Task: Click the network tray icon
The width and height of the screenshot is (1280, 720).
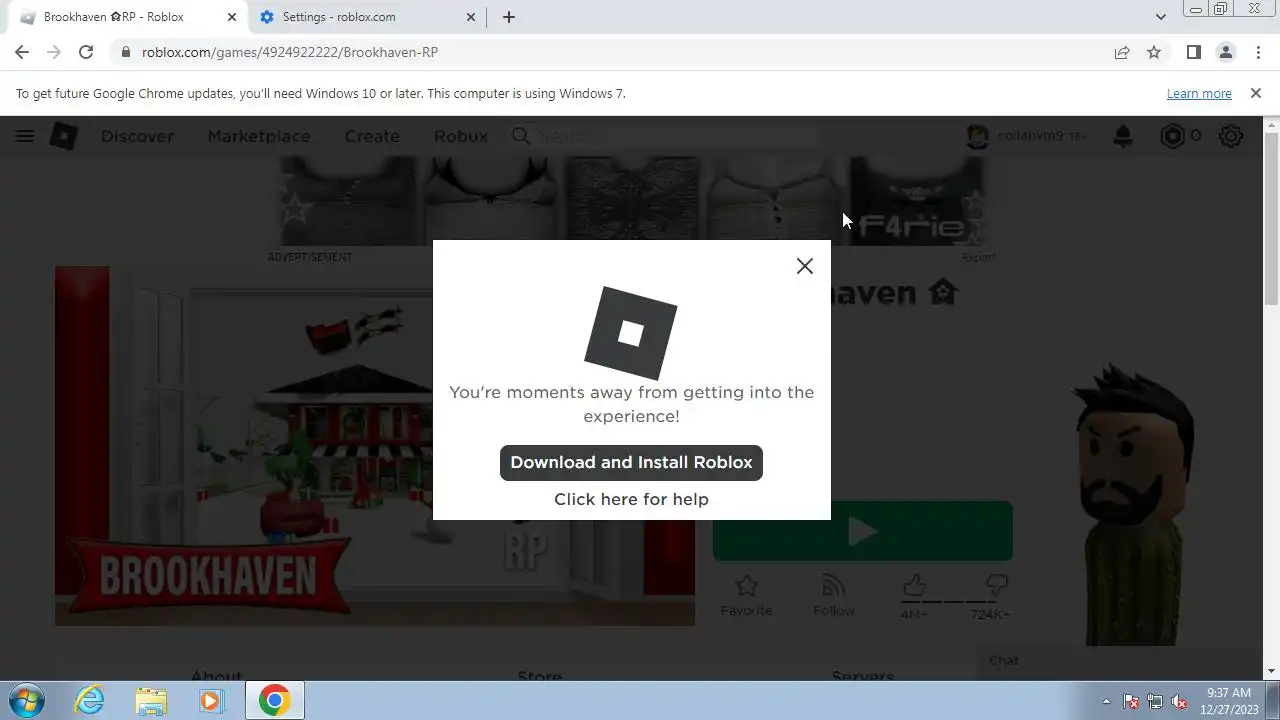Action: click(x=1155, y=701)
